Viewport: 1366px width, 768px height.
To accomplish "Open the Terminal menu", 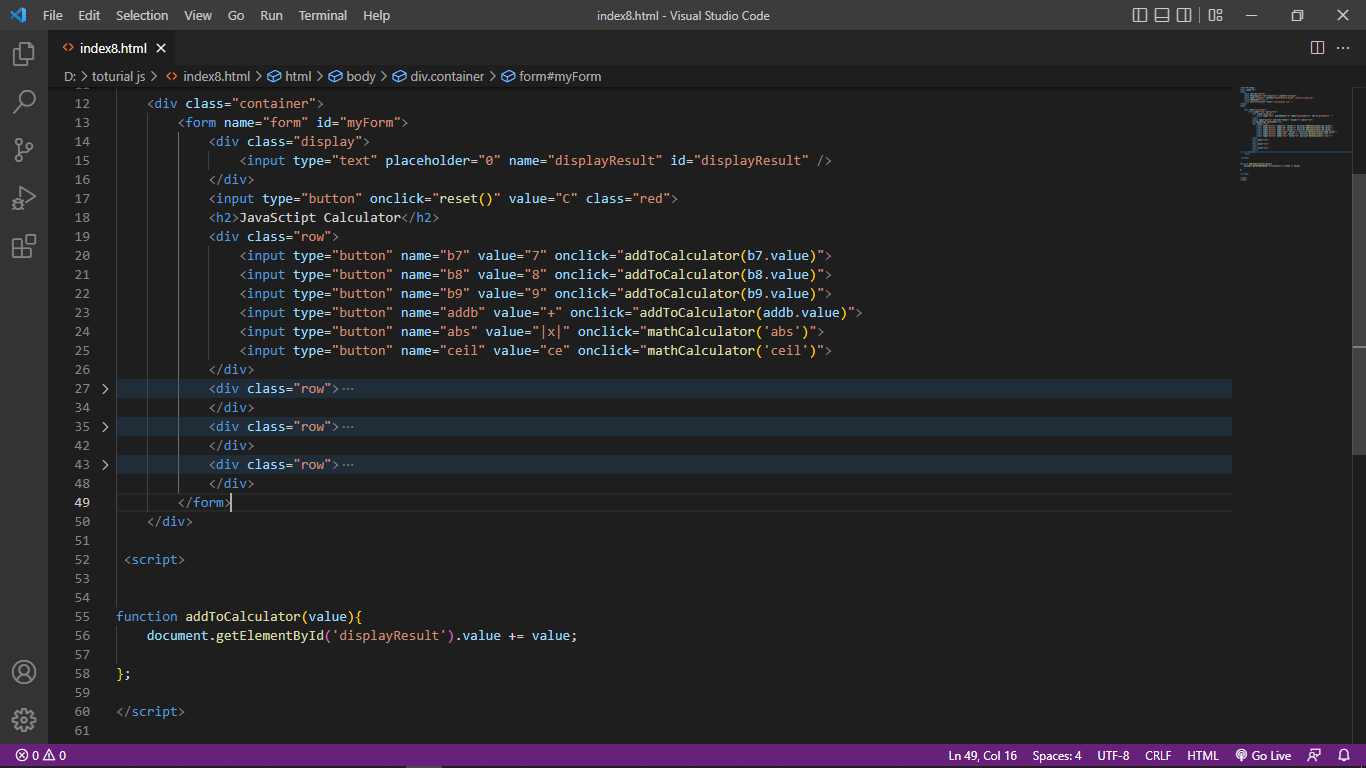I will point(322,15).
